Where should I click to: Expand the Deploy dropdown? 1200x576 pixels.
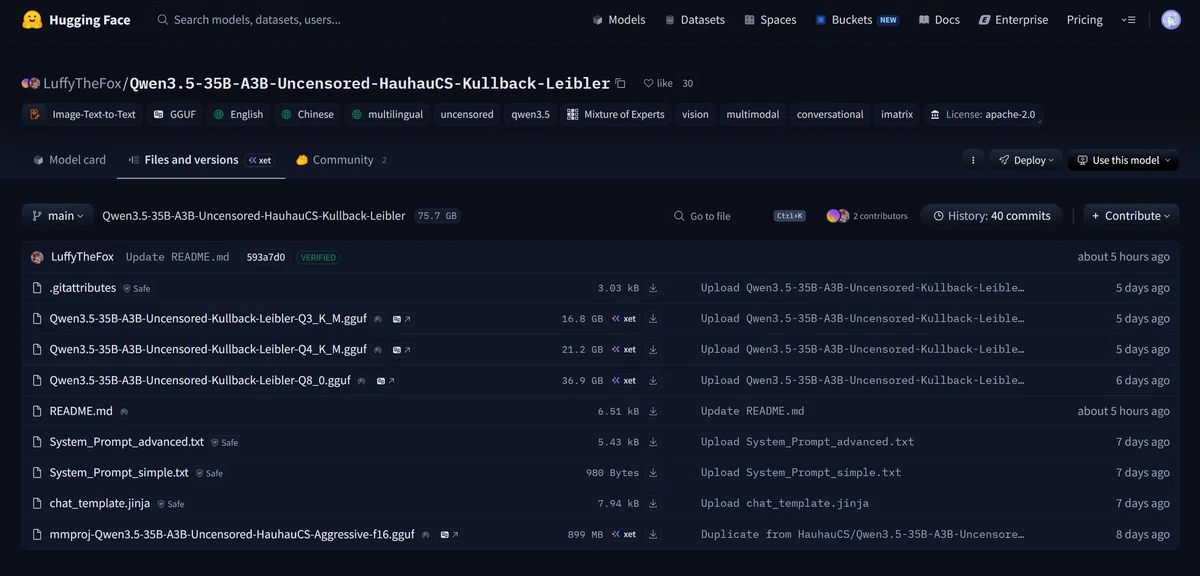(1026, 160)
